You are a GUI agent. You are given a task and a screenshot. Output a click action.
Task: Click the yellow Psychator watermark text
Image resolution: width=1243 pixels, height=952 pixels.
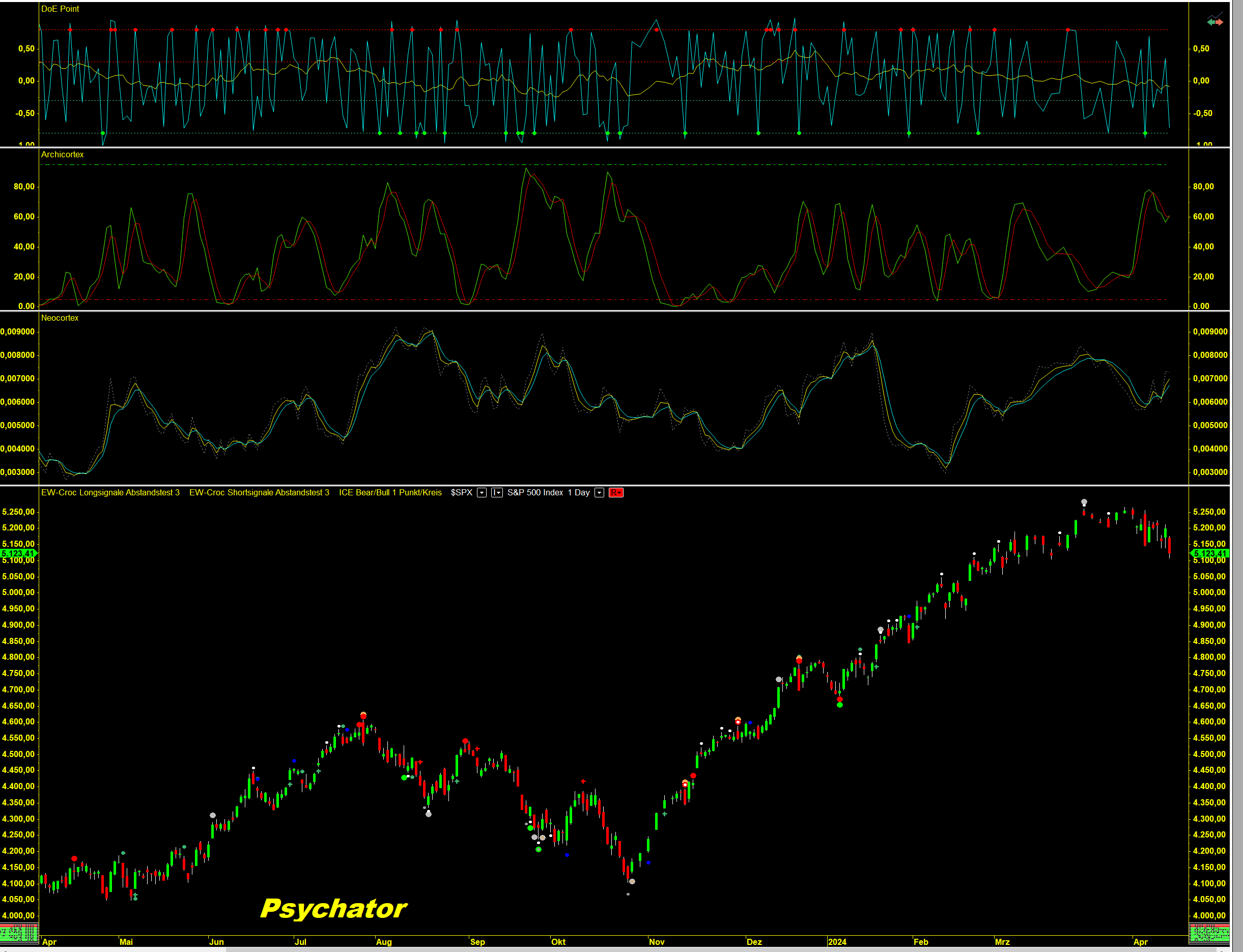click(333, 908)
